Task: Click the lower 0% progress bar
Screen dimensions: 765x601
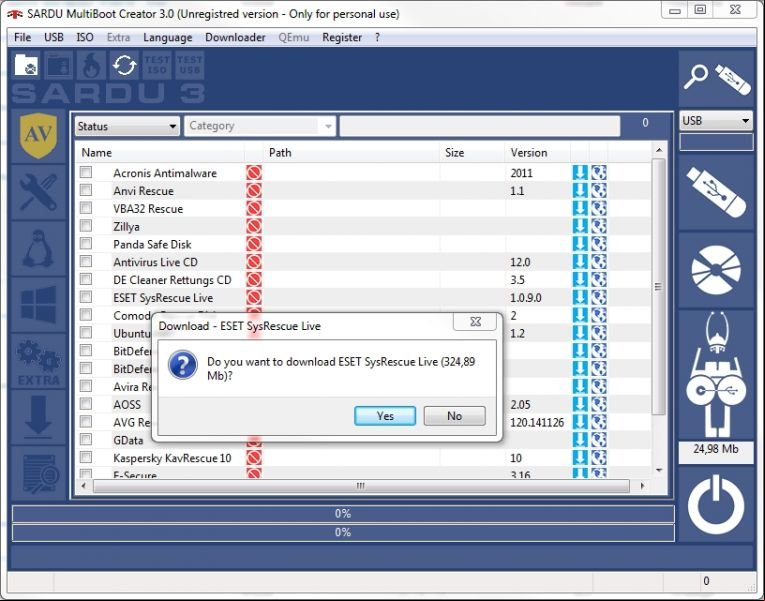Action: 343,532
